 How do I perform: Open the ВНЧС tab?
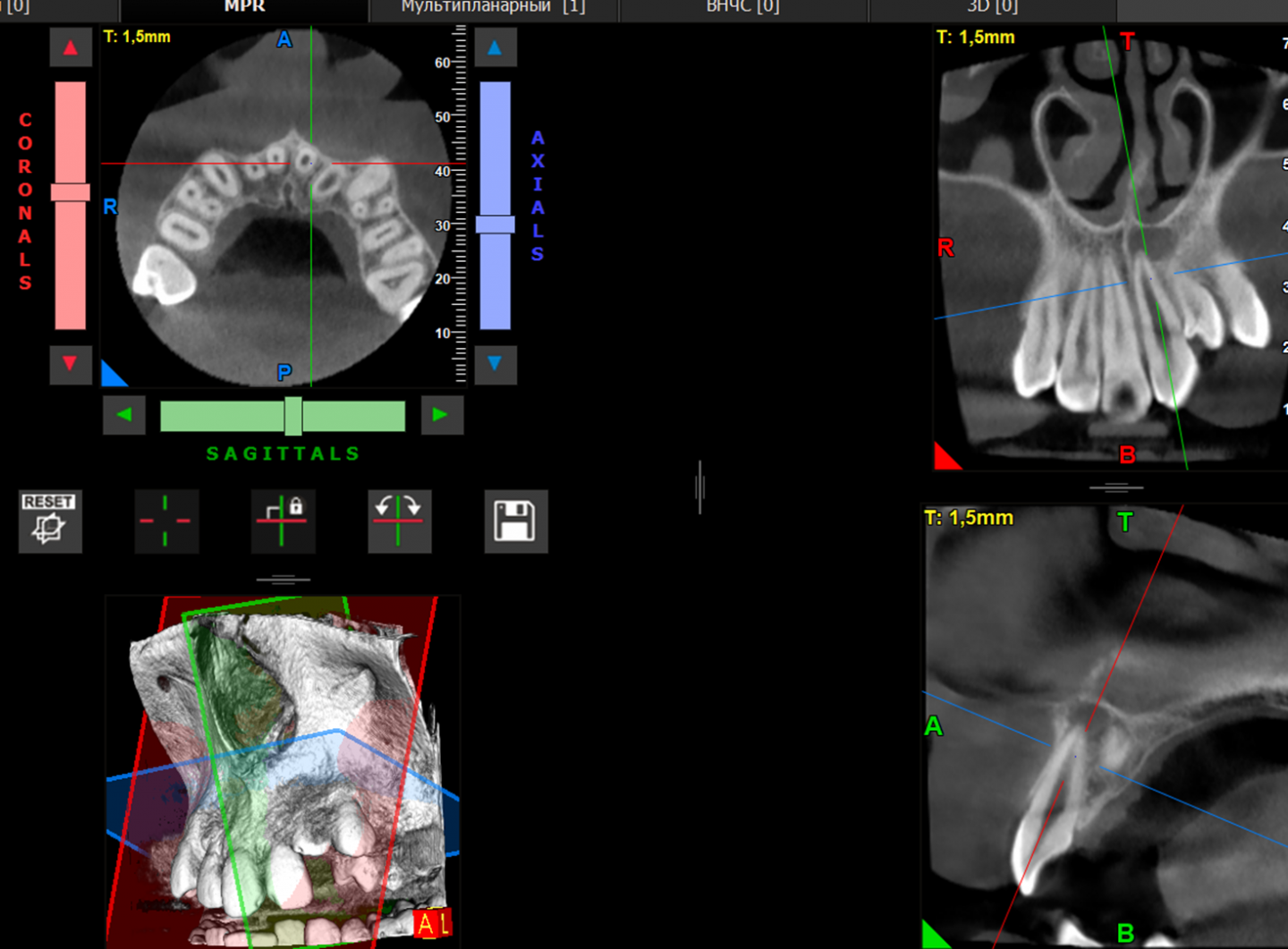pos(742,9)
